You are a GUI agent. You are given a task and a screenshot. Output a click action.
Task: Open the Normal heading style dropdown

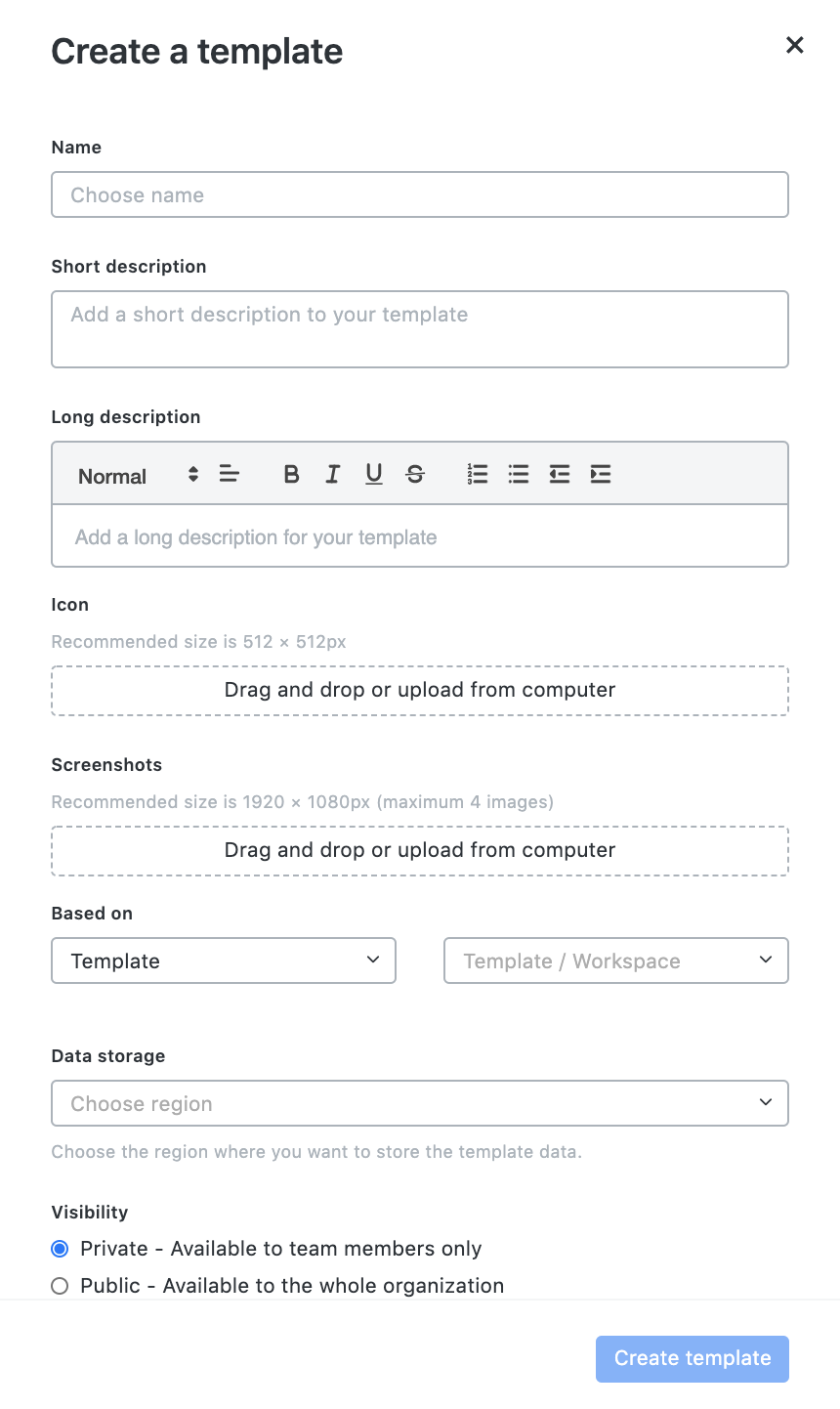(138, 476)
